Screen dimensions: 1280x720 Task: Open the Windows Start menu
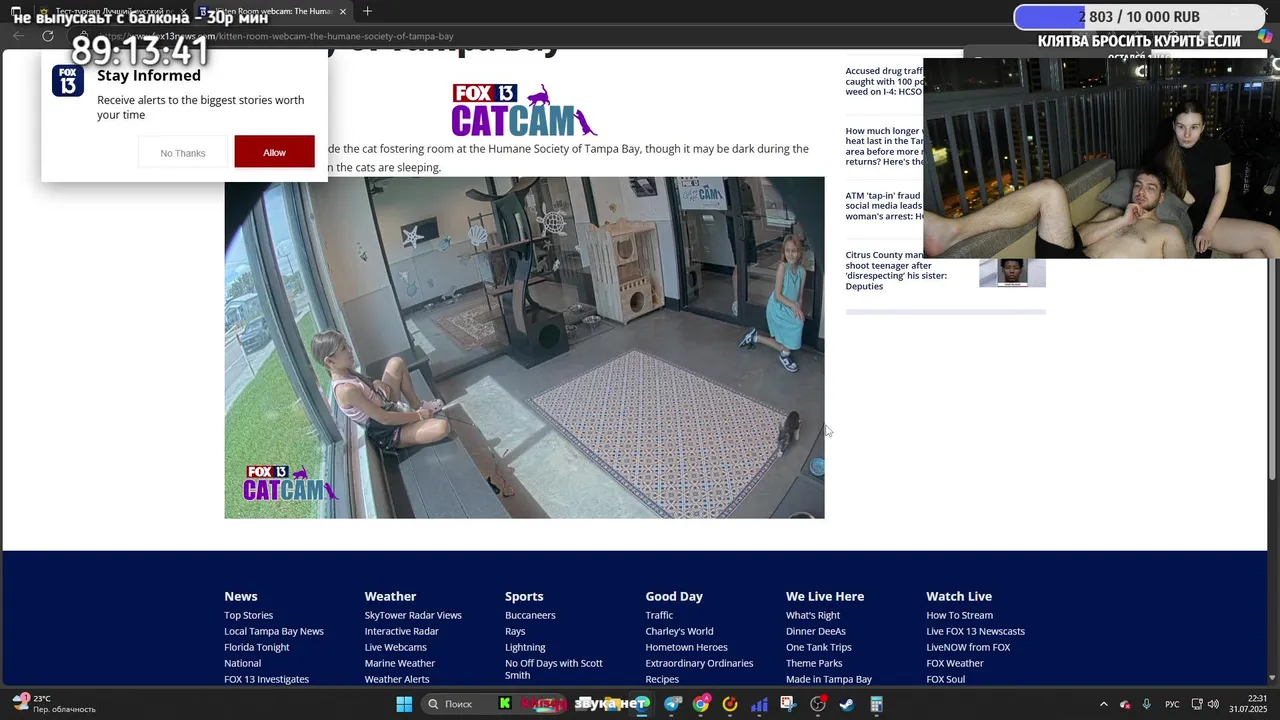click(x=404, y=704)
